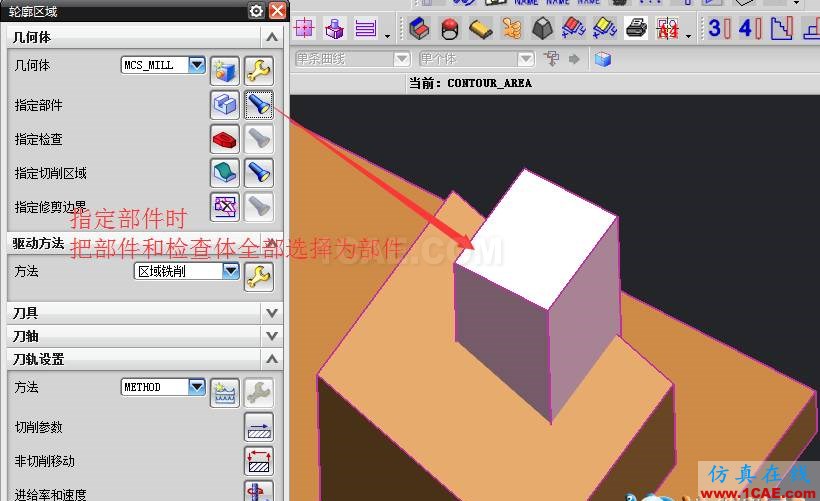820x501 pixels.
Task: Collapse the 几何体 section
Action: point(271,37)
